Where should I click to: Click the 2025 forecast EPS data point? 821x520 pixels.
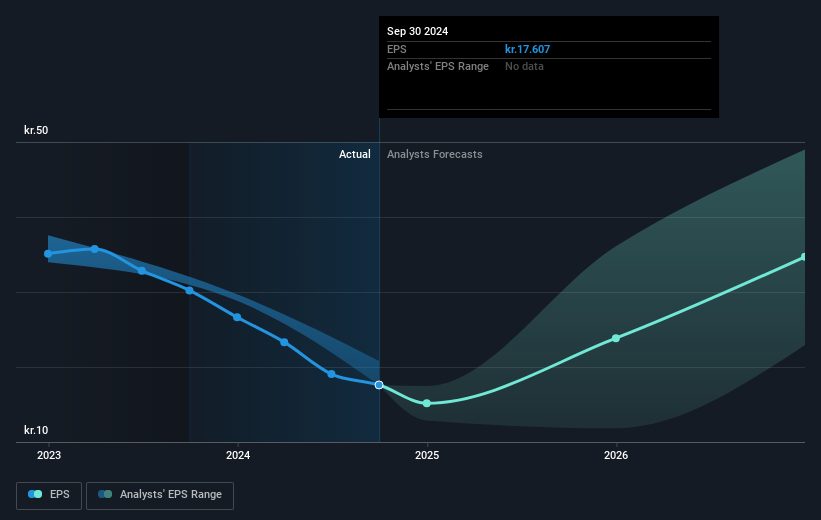[427, 403]
